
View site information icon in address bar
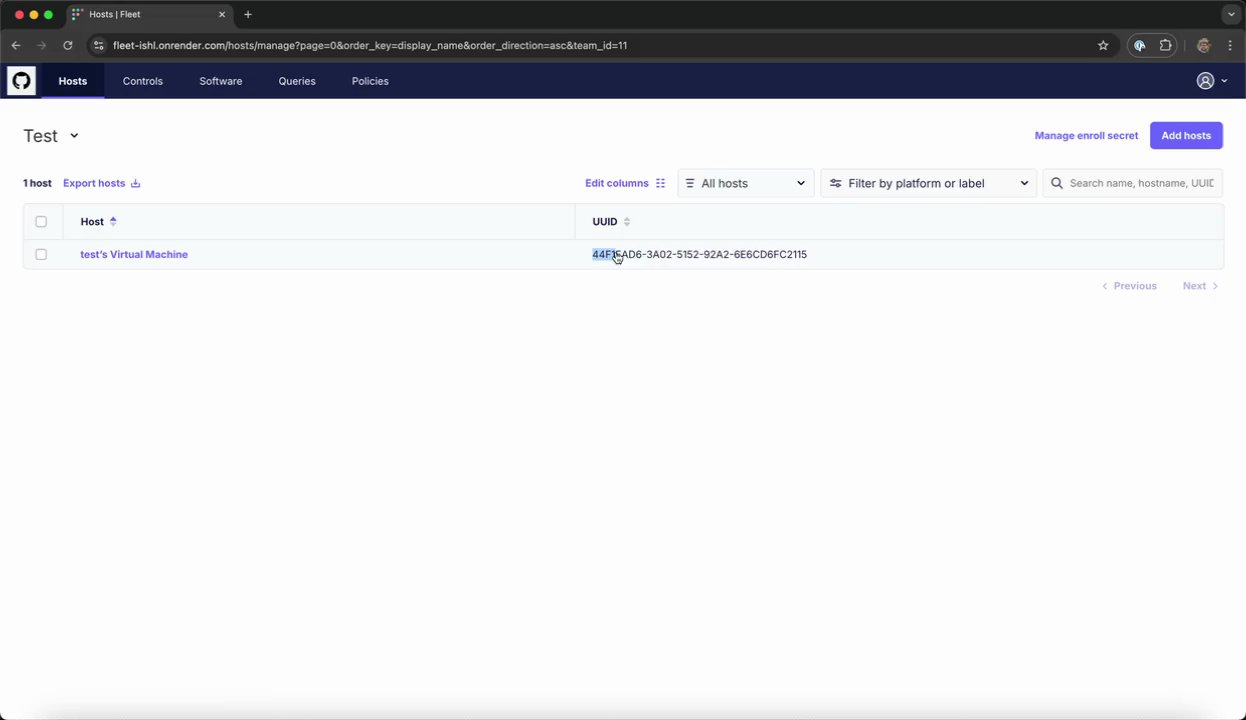pos(98,45)
